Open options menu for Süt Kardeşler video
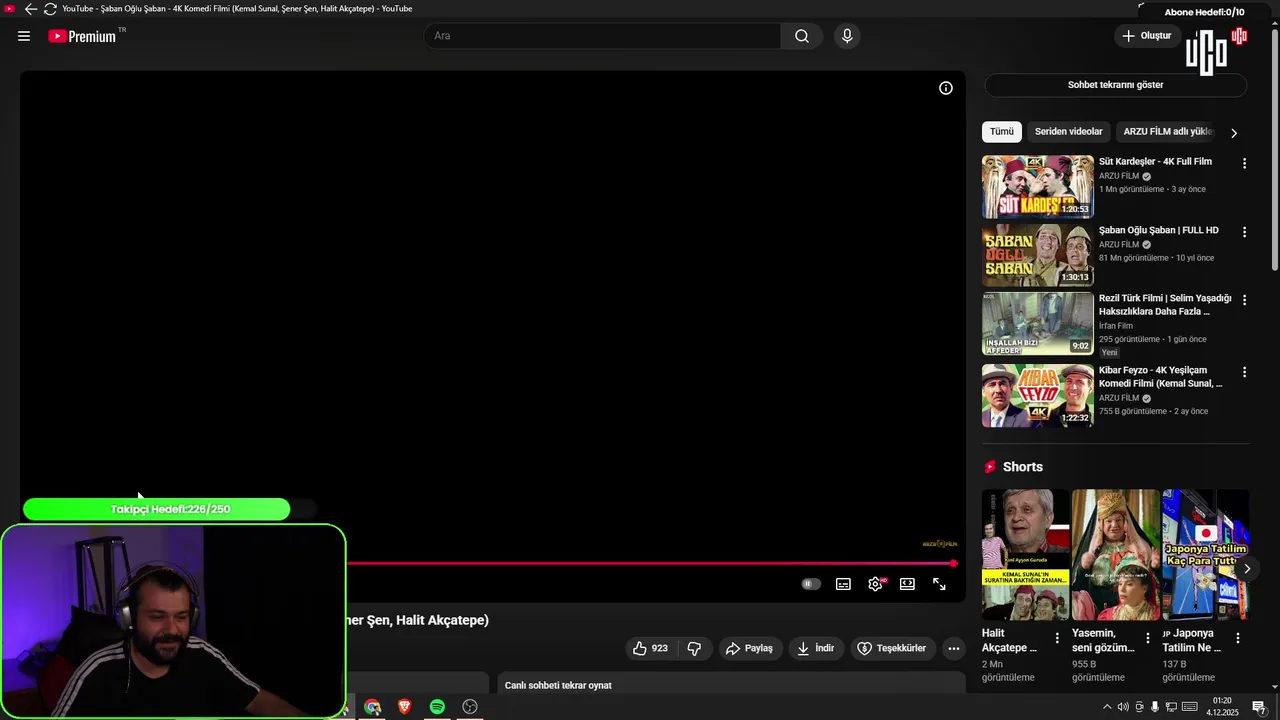 click(x=1245, y=163)
